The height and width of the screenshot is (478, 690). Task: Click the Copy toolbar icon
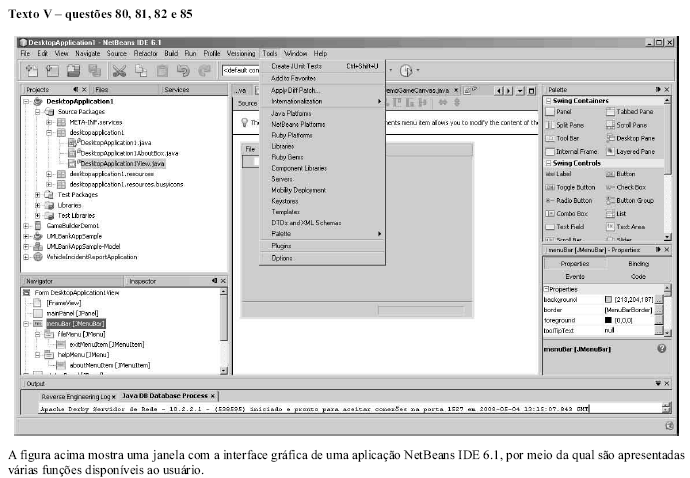click(x=141, y=70)
